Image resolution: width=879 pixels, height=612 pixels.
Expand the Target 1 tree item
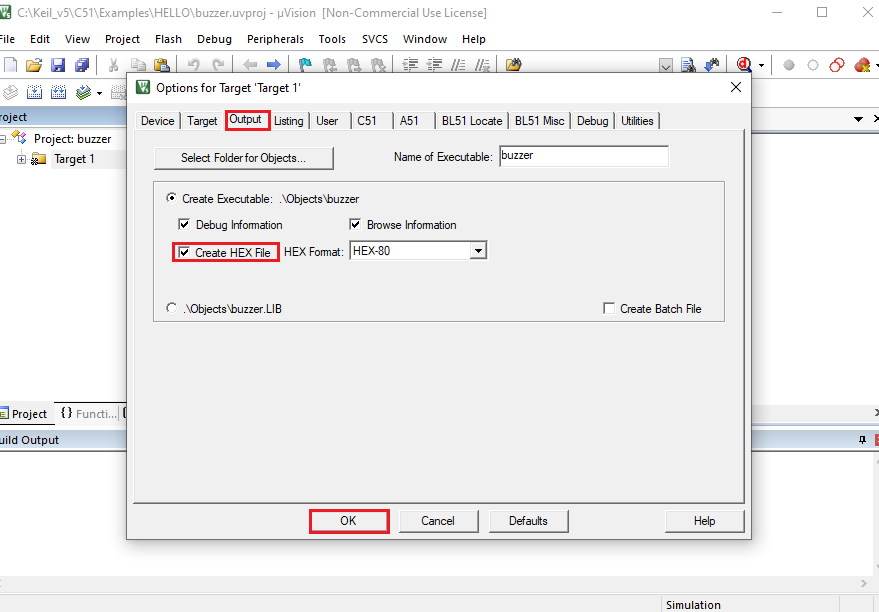21,159
